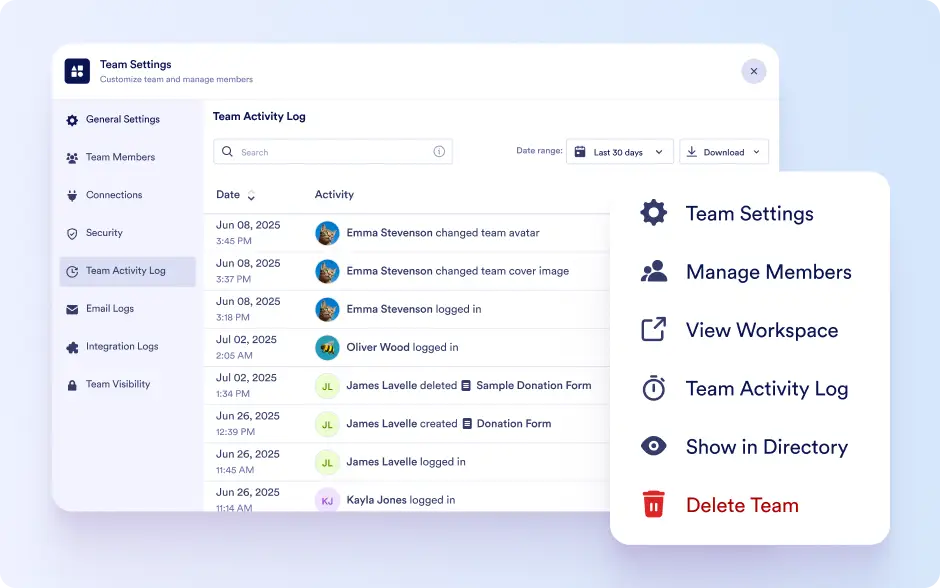Click into the activity Search field

click(x=333, y=152)
